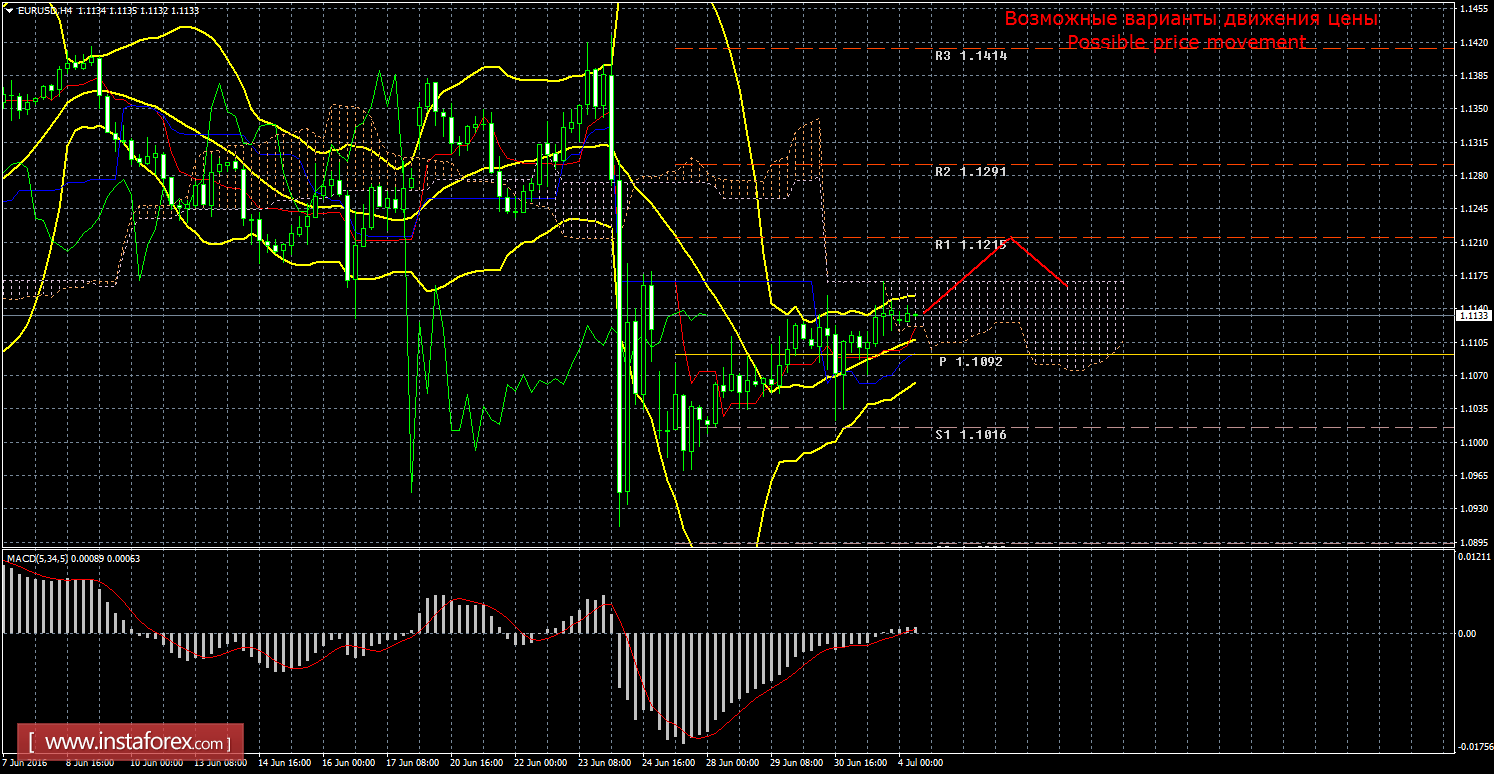Click the current price tag 1.1133
Screen dimensions: 1494x774
1473,315
